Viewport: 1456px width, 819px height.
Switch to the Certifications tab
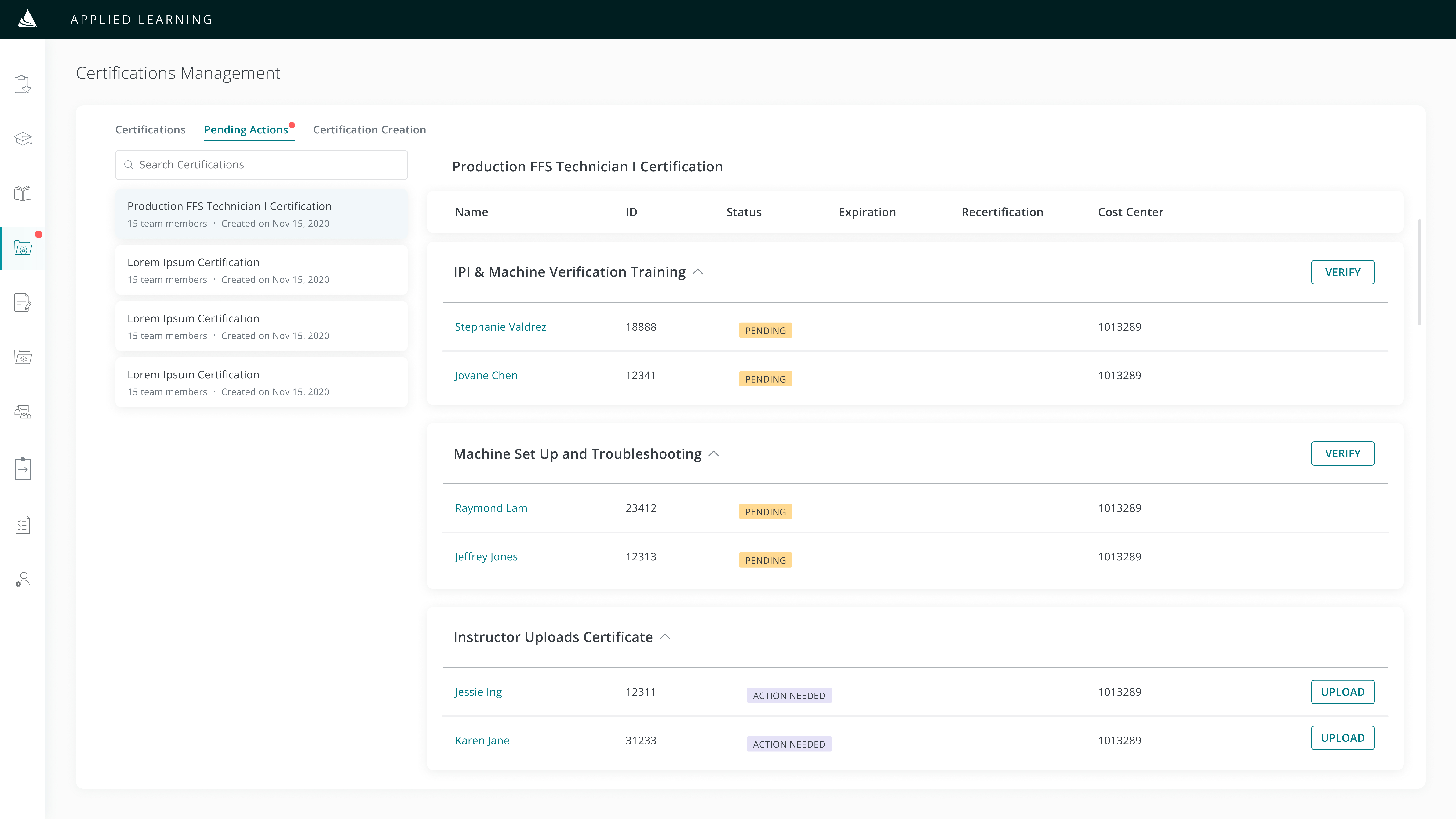(150, 129)
